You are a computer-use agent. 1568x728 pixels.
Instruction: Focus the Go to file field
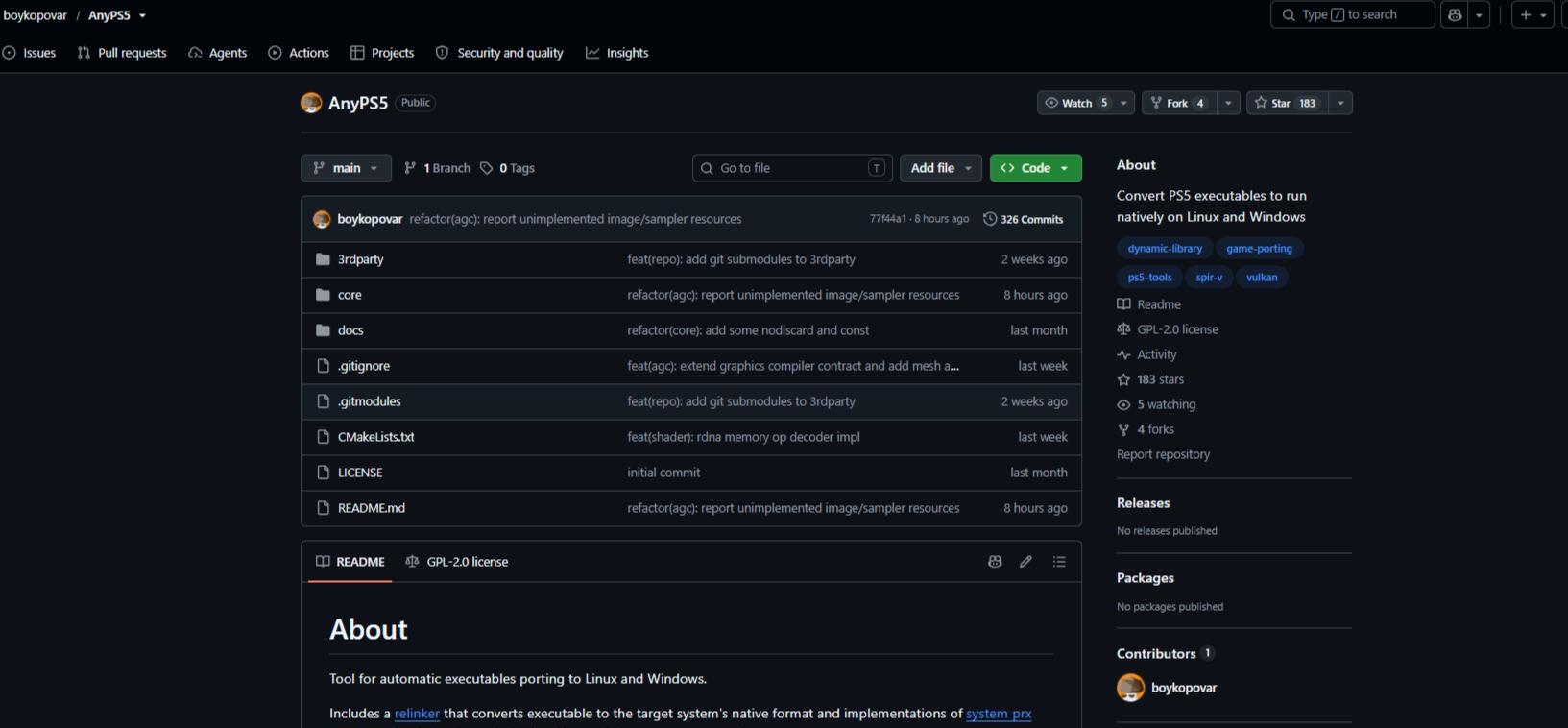(x=792, y=168)
